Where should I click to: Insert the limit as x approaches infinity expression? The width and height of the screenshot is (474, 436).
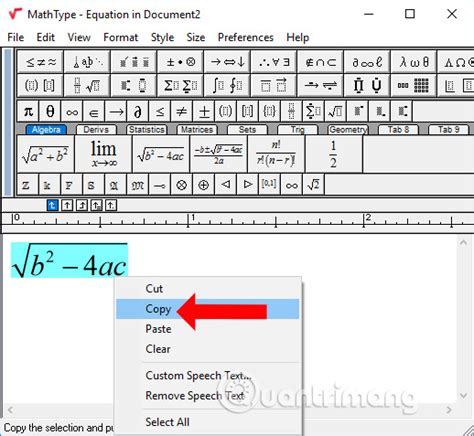(x=103, y=154)
